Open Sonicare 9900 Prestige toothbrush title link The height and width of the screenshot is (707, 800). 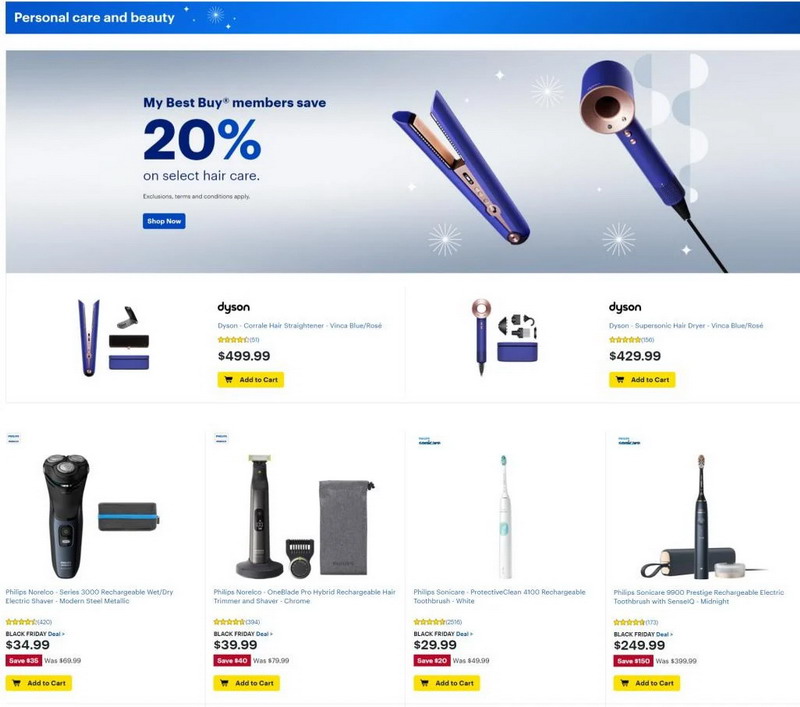698,597
